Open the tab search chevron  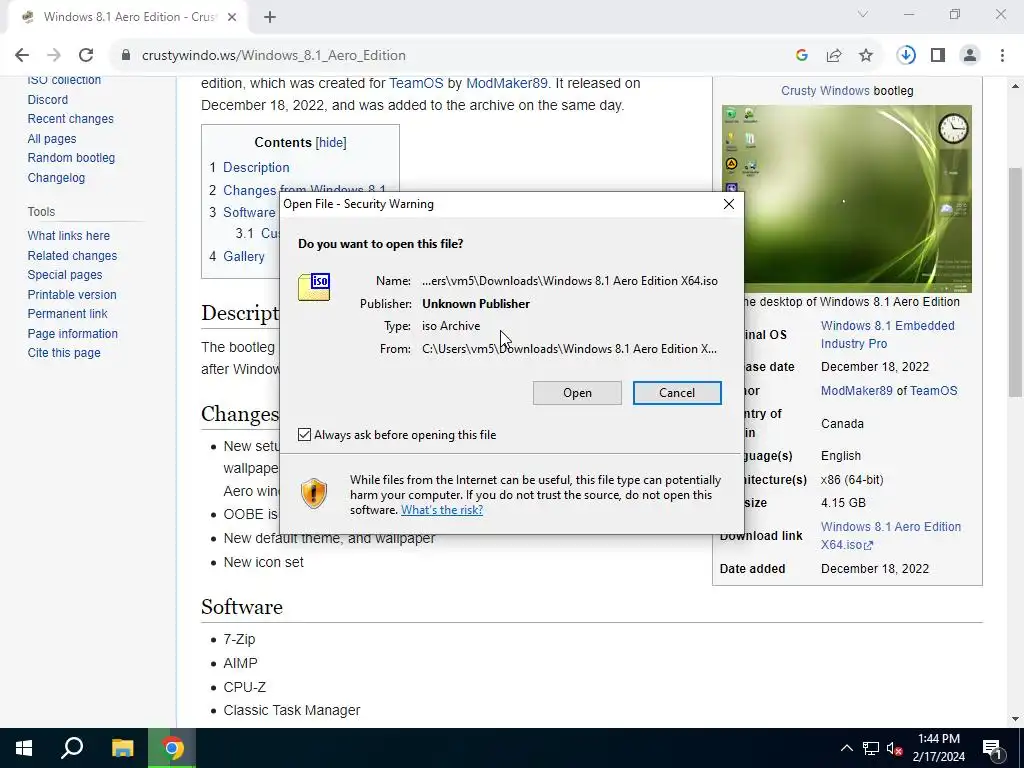(863, 14)
